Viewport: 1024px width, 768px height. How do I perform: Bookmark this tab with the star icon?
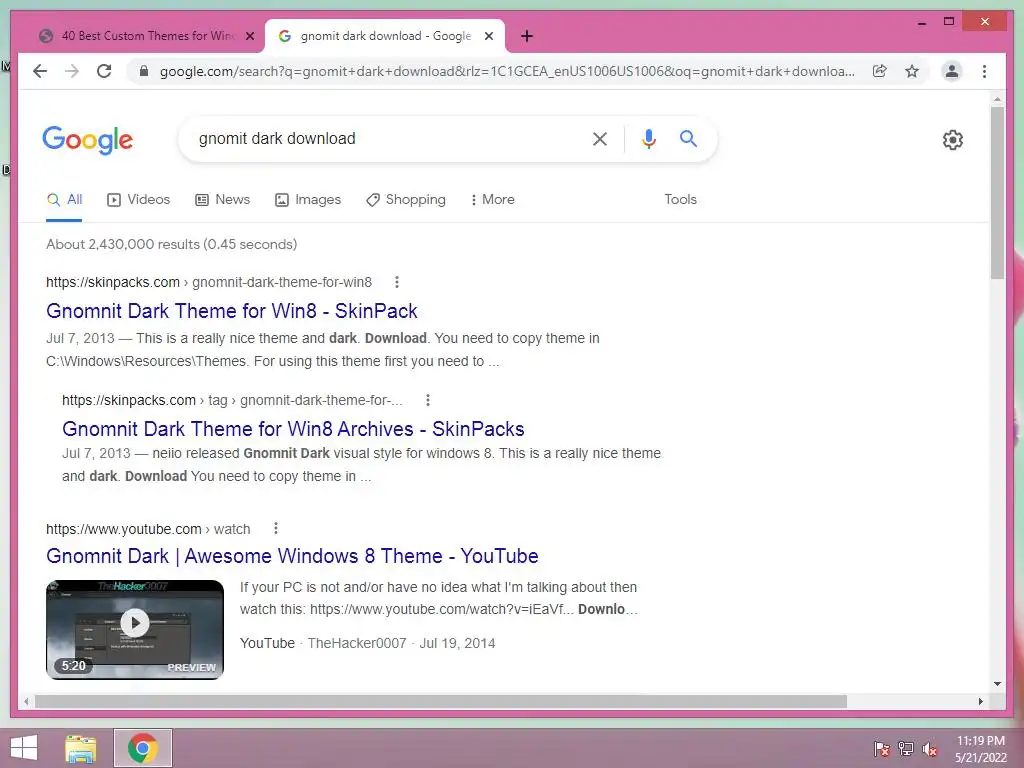click(x=912, y=71)
